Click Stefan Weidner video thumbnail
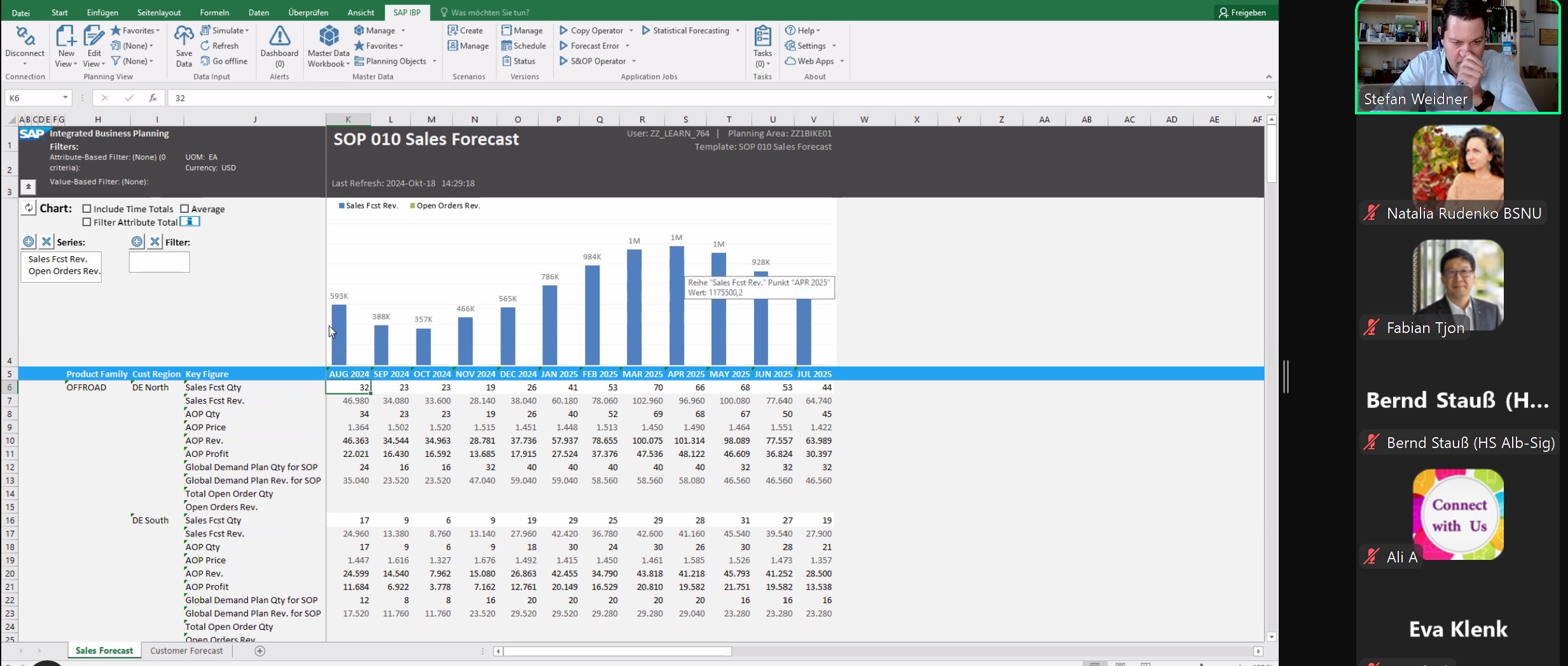 (1457, 57)
